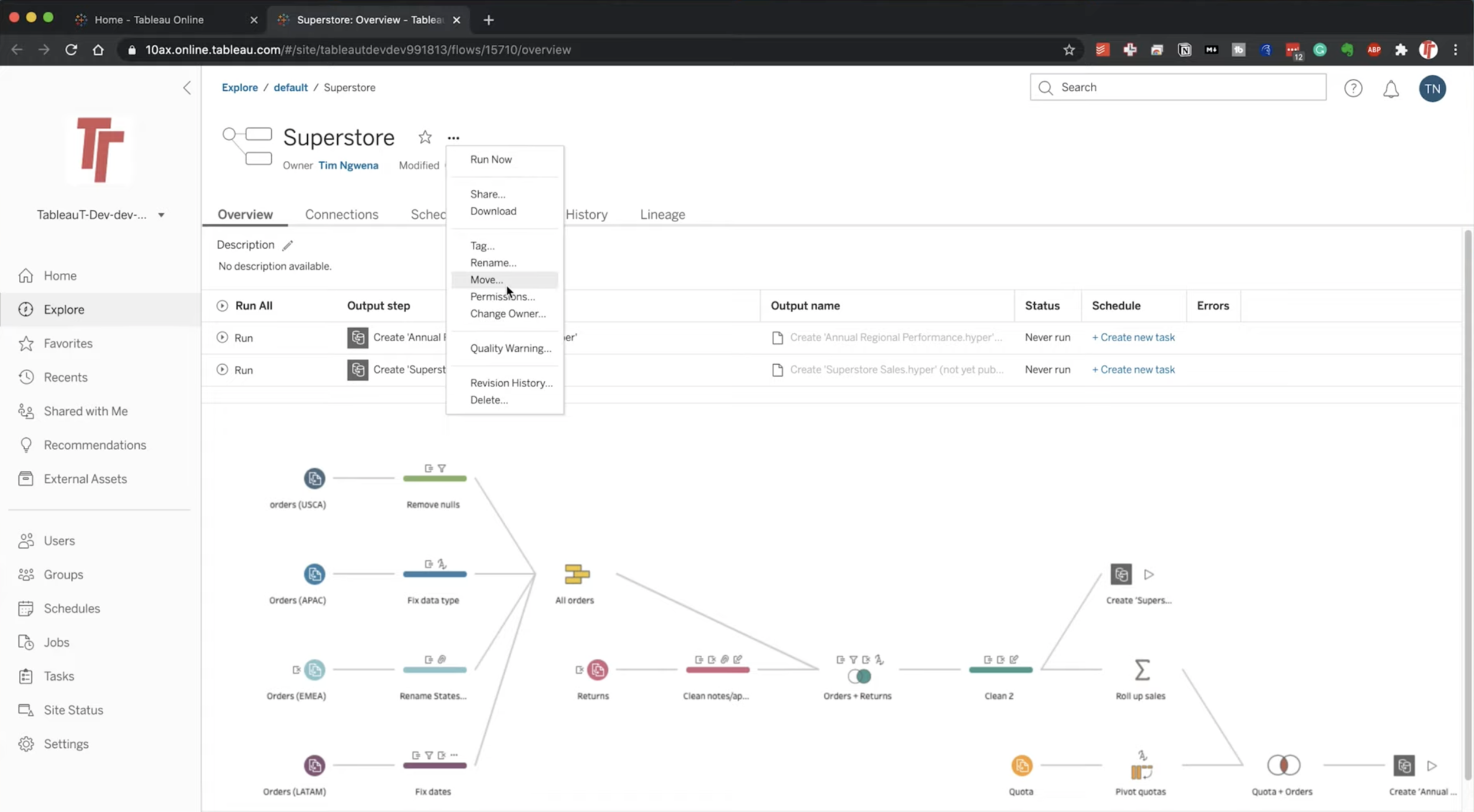Viewport: 1474px width, 812px height.
Task: Create new task for Superstore Sales output
Action: [1133, 370]
